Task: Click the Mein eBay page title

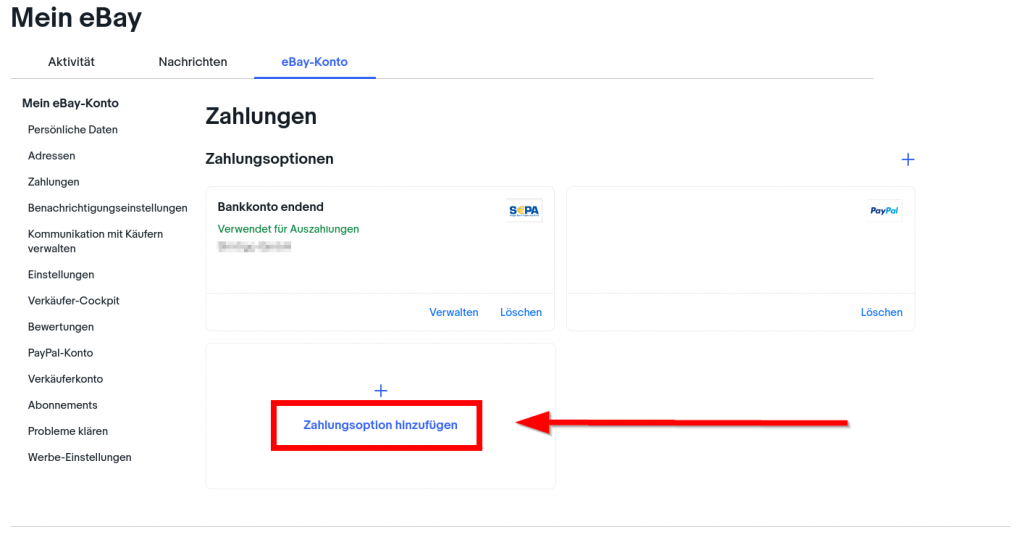Action: (x=76, y=18)
